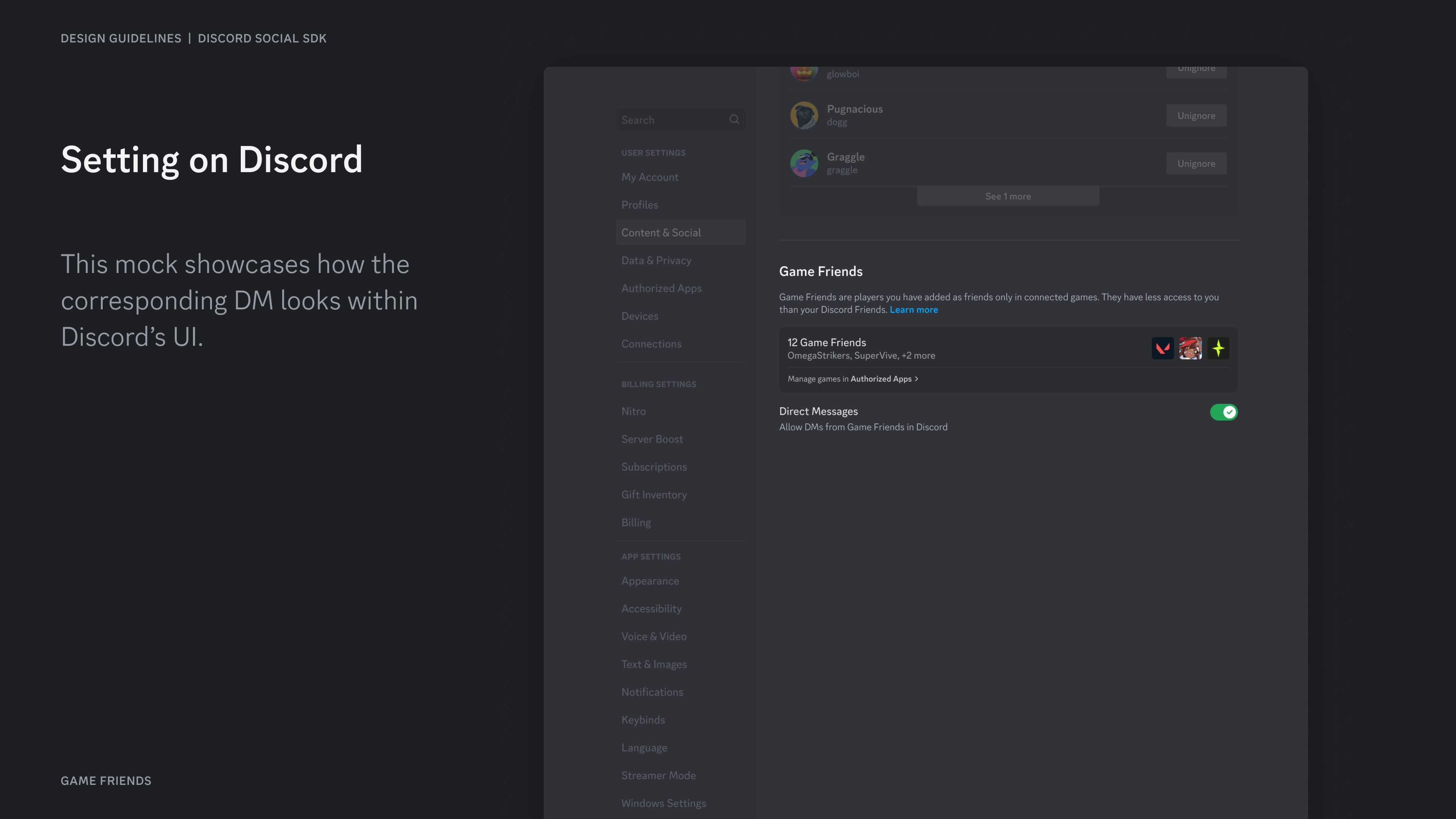This screenshot has height=819, width=1456.
Task: Click the OmegaStrikers game icon
Action: pyautogui.click(x=1190, y=348)
